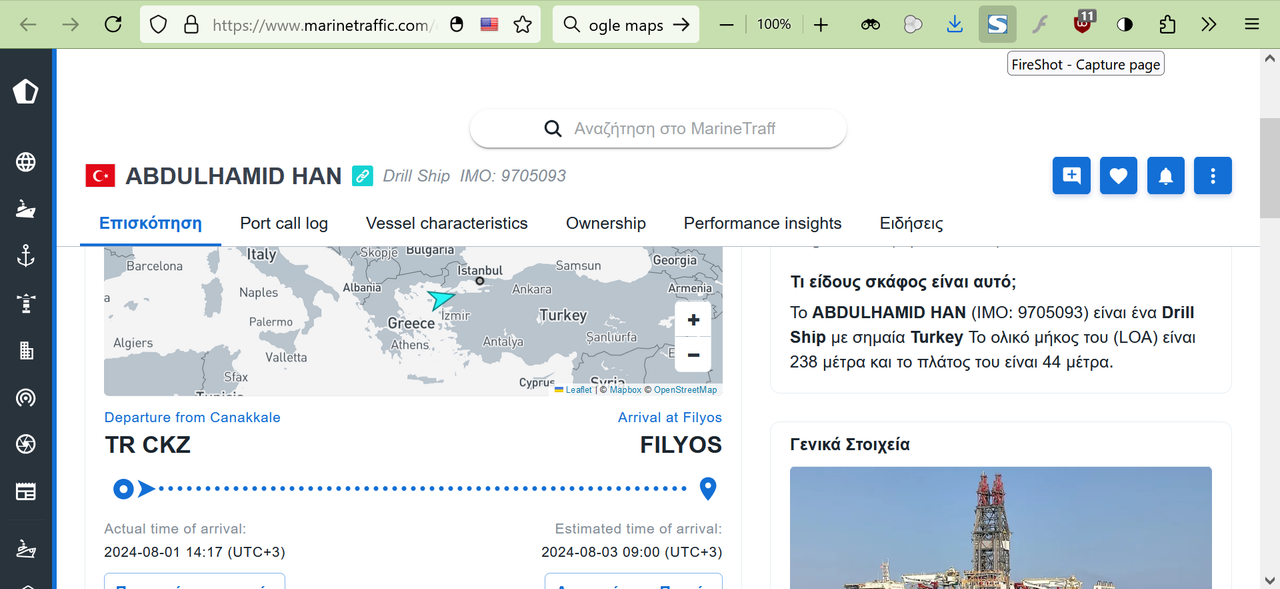Open Vessel characteristics tab
Image resolution: width=1280 pixels, height=589 pixels.
point(447,223)
